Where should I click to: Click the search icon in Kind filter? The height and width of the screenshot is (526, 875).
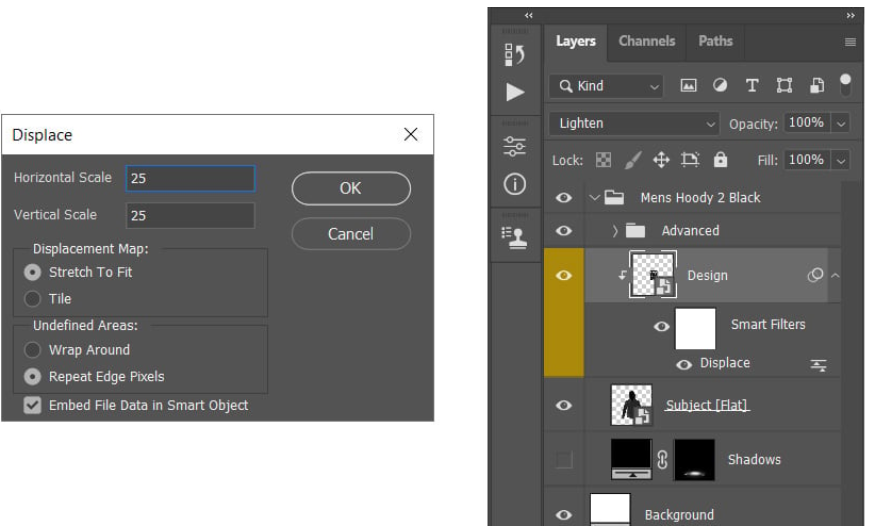click(x=565, y=86)
